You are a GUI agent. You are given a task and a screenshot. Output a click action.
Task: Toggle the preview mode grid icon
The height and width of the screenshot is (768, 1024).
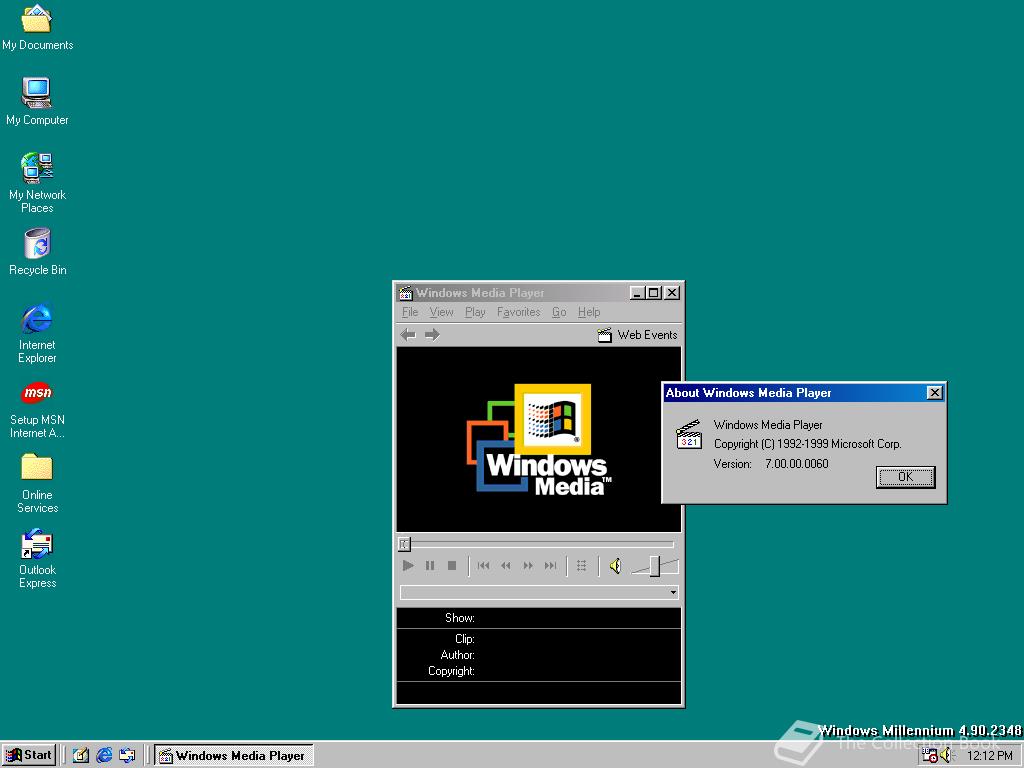click(581, 565)
